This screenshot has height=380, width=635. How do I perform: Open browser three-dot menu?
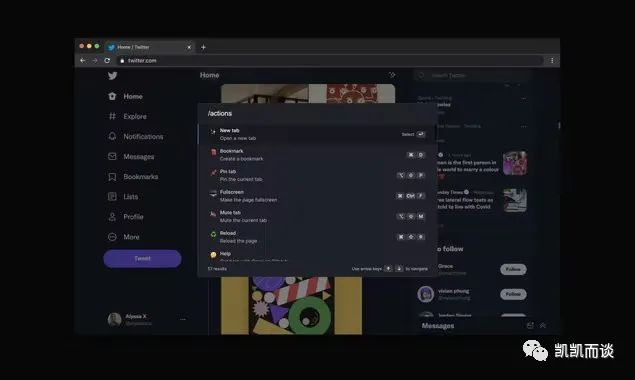552,60
